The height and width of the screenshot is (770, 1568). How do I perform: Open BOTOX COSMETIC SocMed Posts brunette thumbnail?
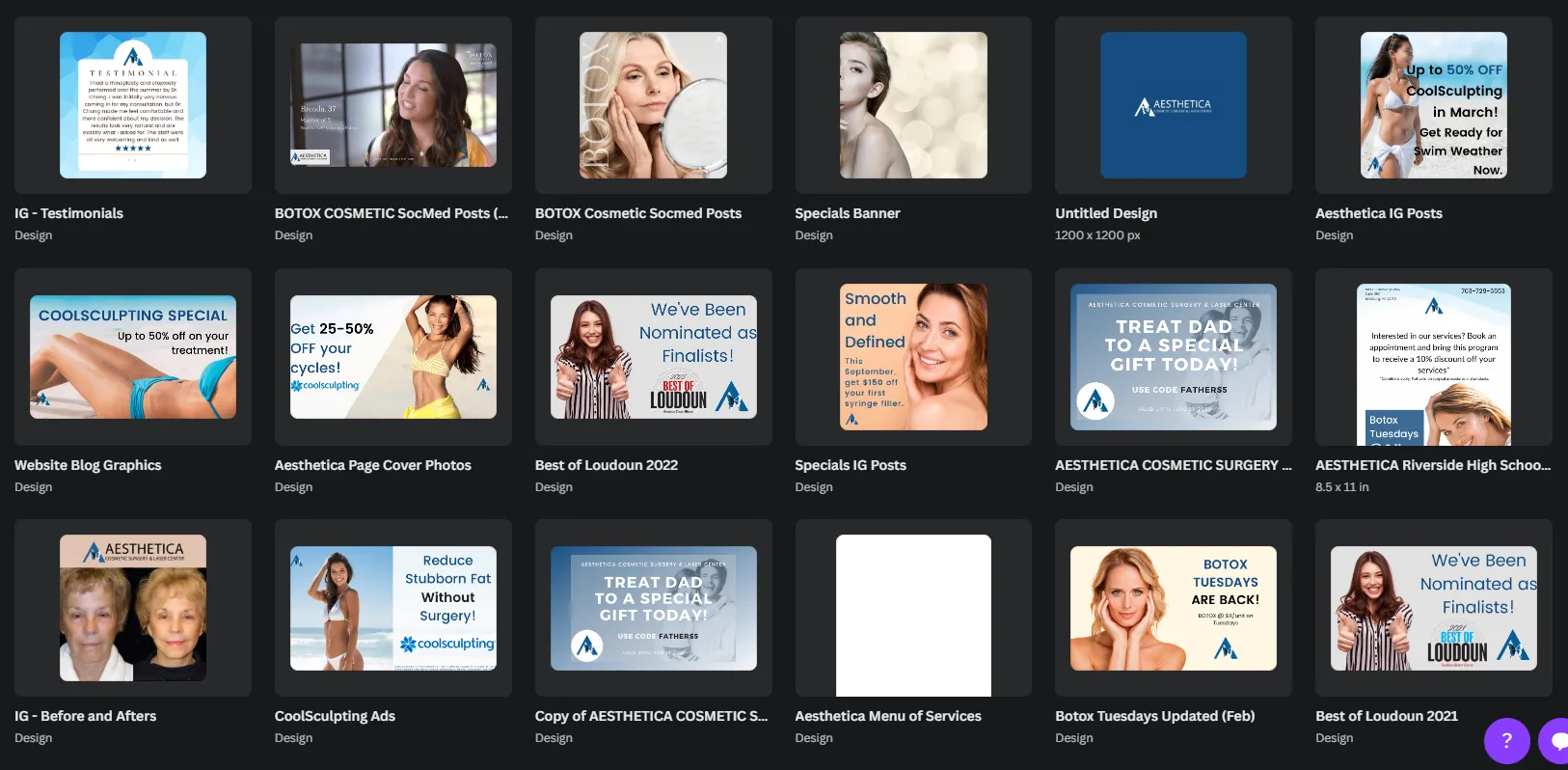(393, 105)
